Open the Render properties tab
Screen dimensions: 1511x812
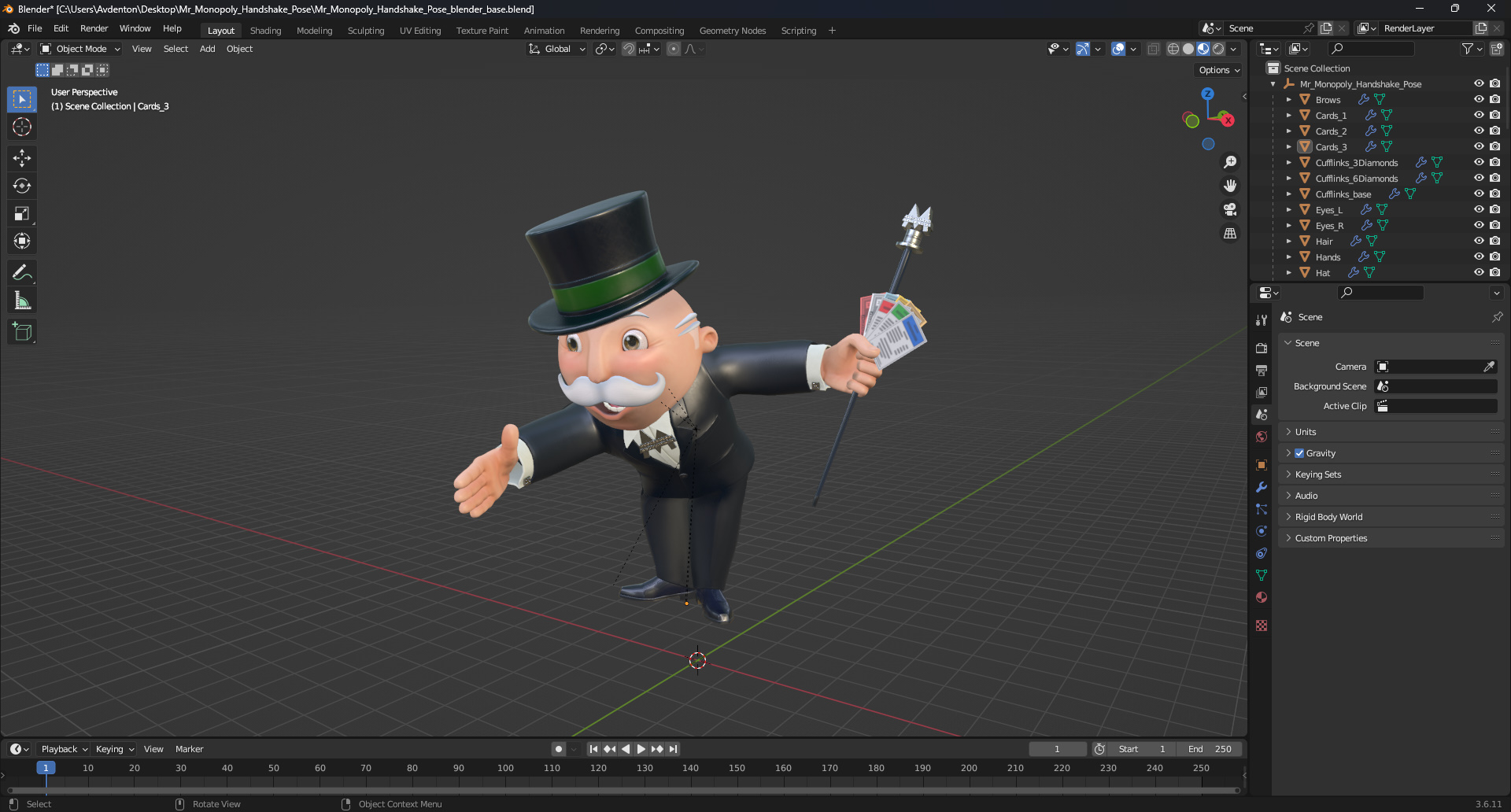(1262, 348)
